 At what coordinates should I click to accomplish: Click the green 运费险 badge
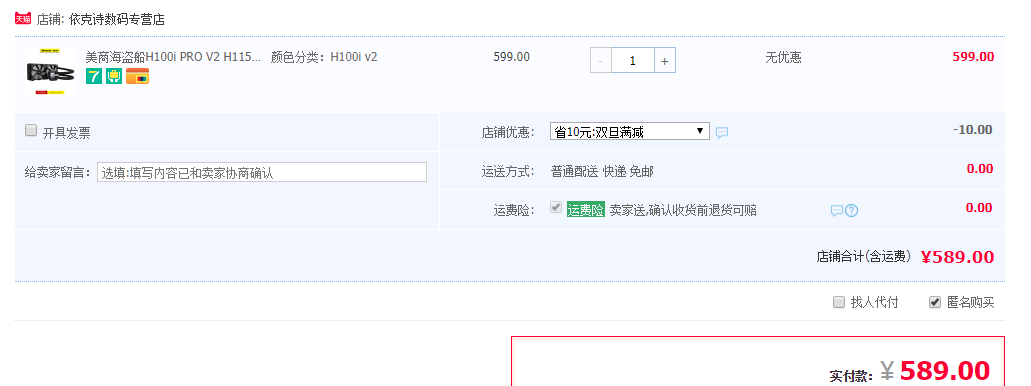[x=586, y=210]
